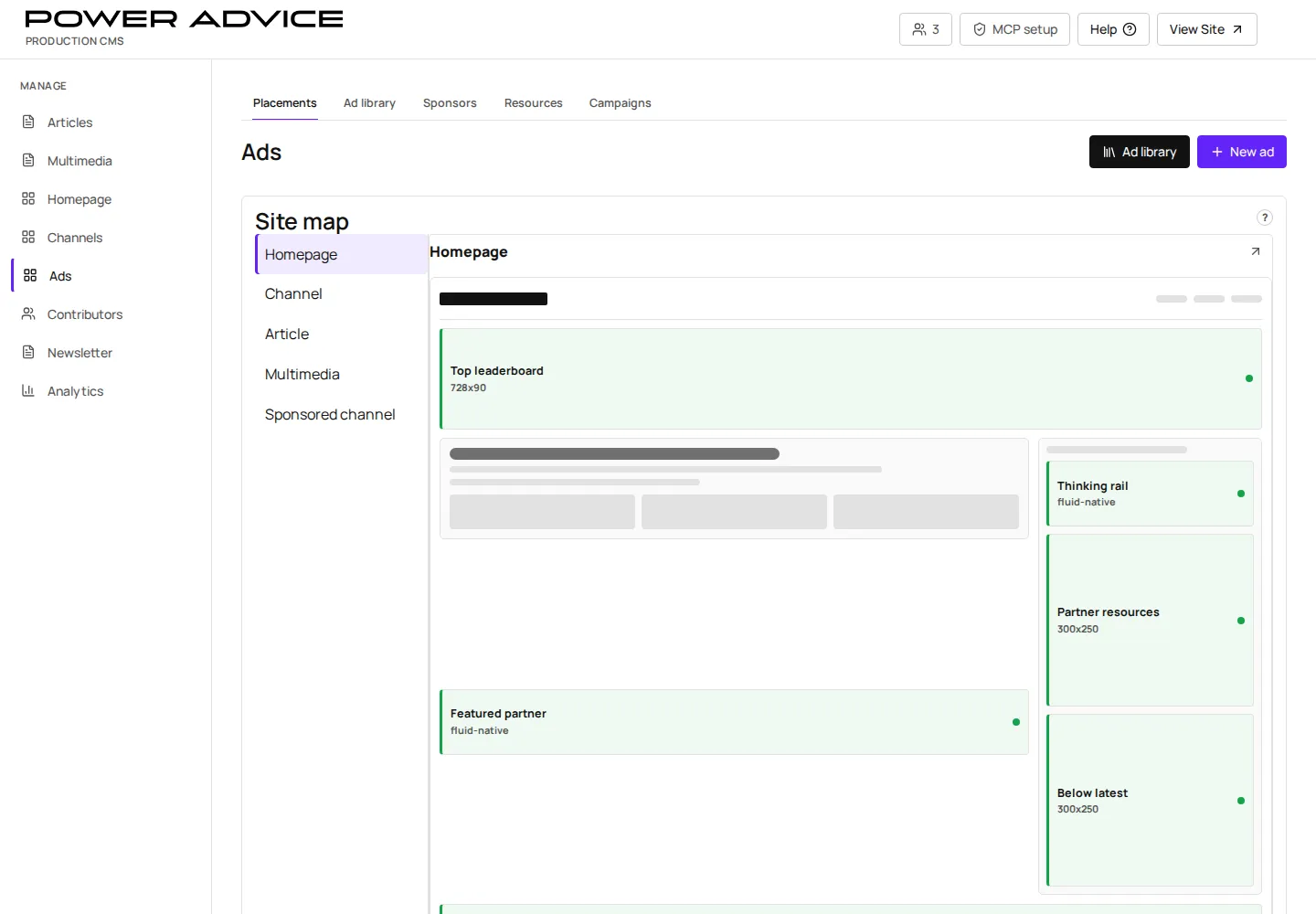Click the Help button label
The width and height of the screenshot is (1316, 914).
coord(1103,29)
